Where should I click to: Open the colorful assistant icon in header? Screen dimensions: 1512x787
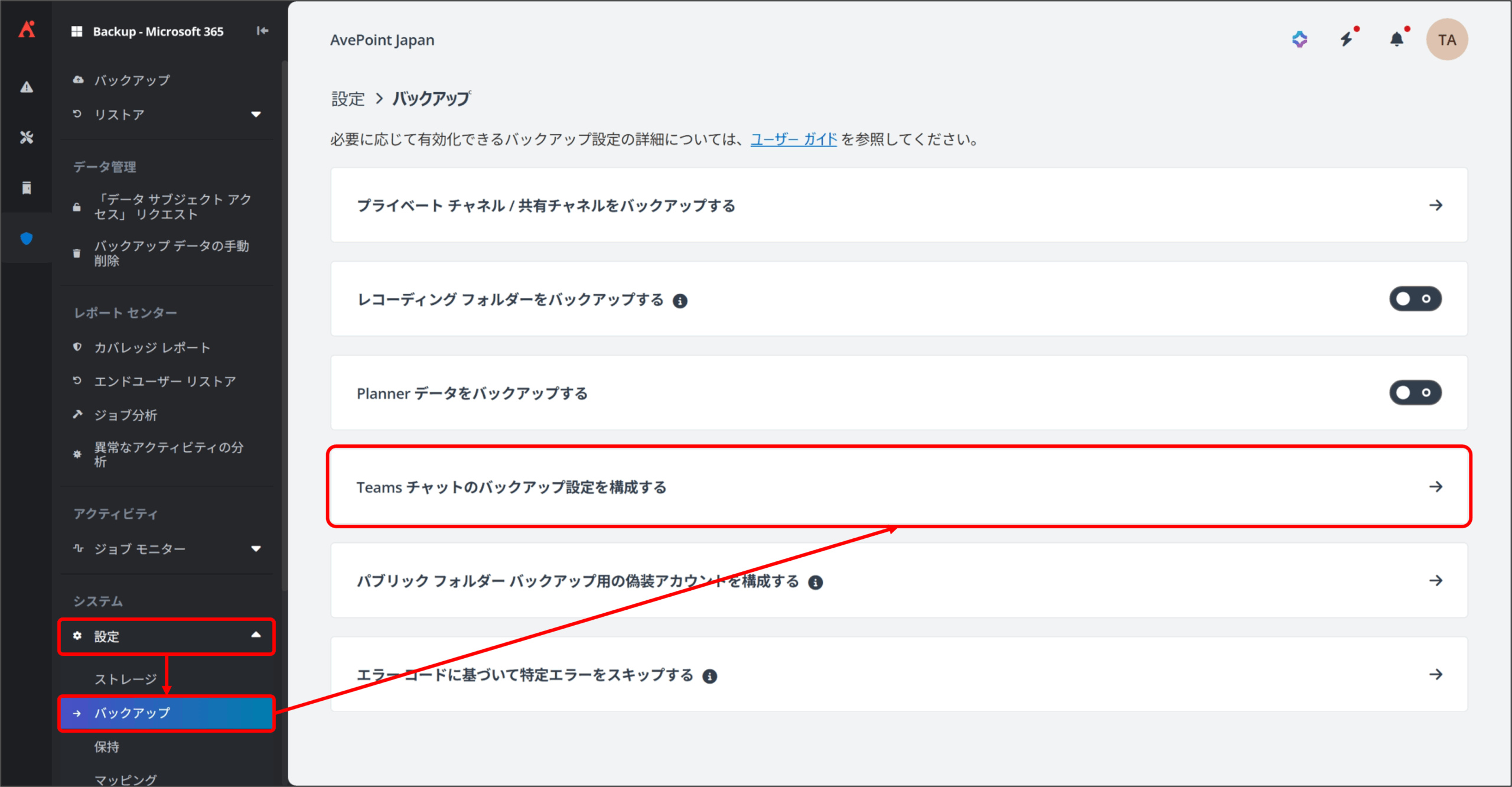coord(1299,40)
